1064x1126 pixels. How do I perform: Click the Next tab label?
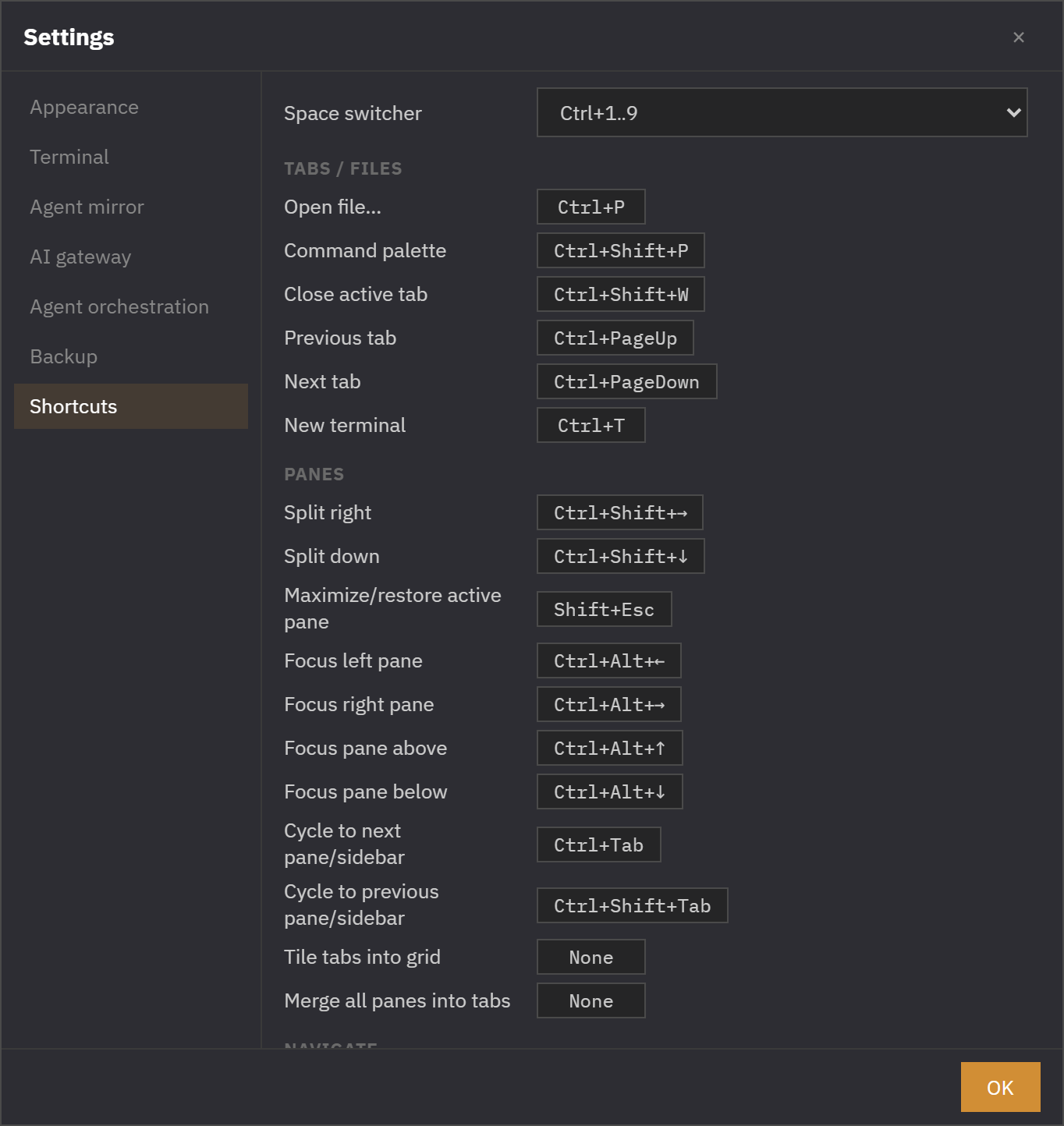point(322,381)
